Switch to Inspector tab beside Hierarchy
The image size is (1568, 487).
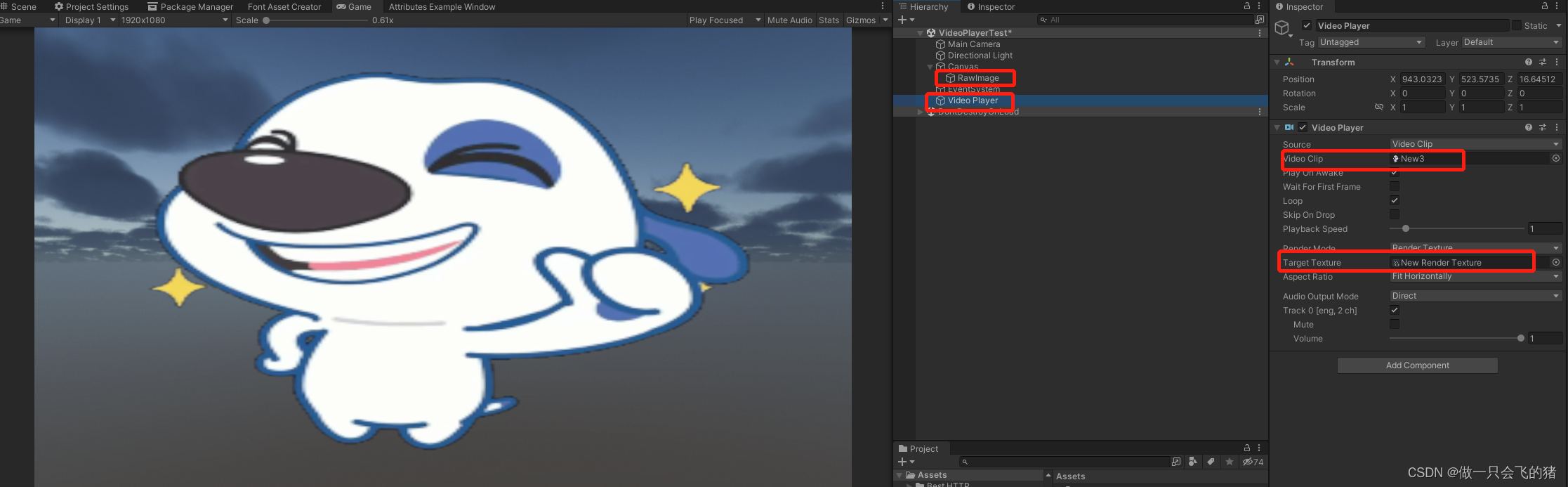pos(991,6)
